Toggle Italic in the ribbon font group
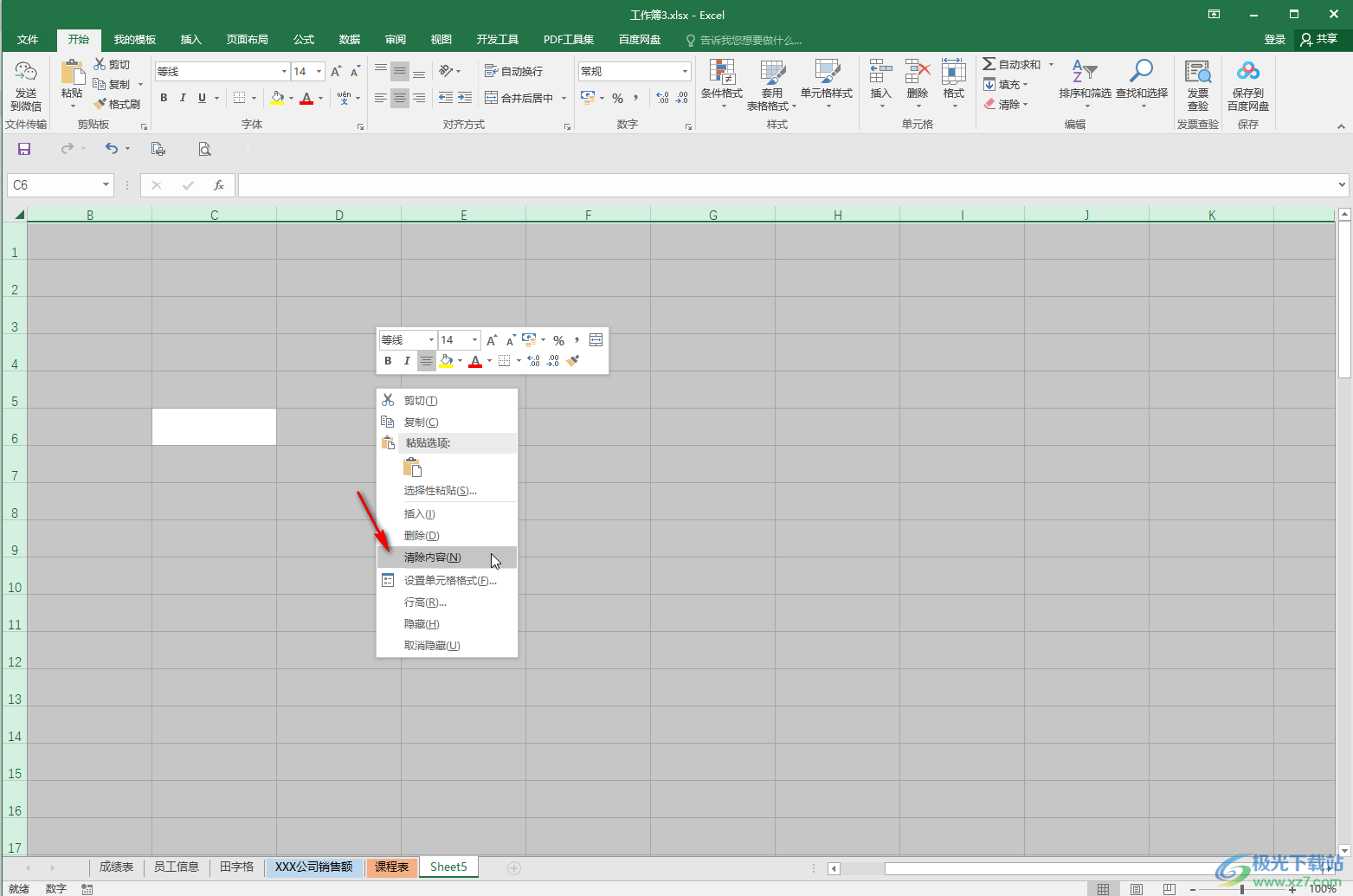1353x896 pixels. (x=183, y=98)
